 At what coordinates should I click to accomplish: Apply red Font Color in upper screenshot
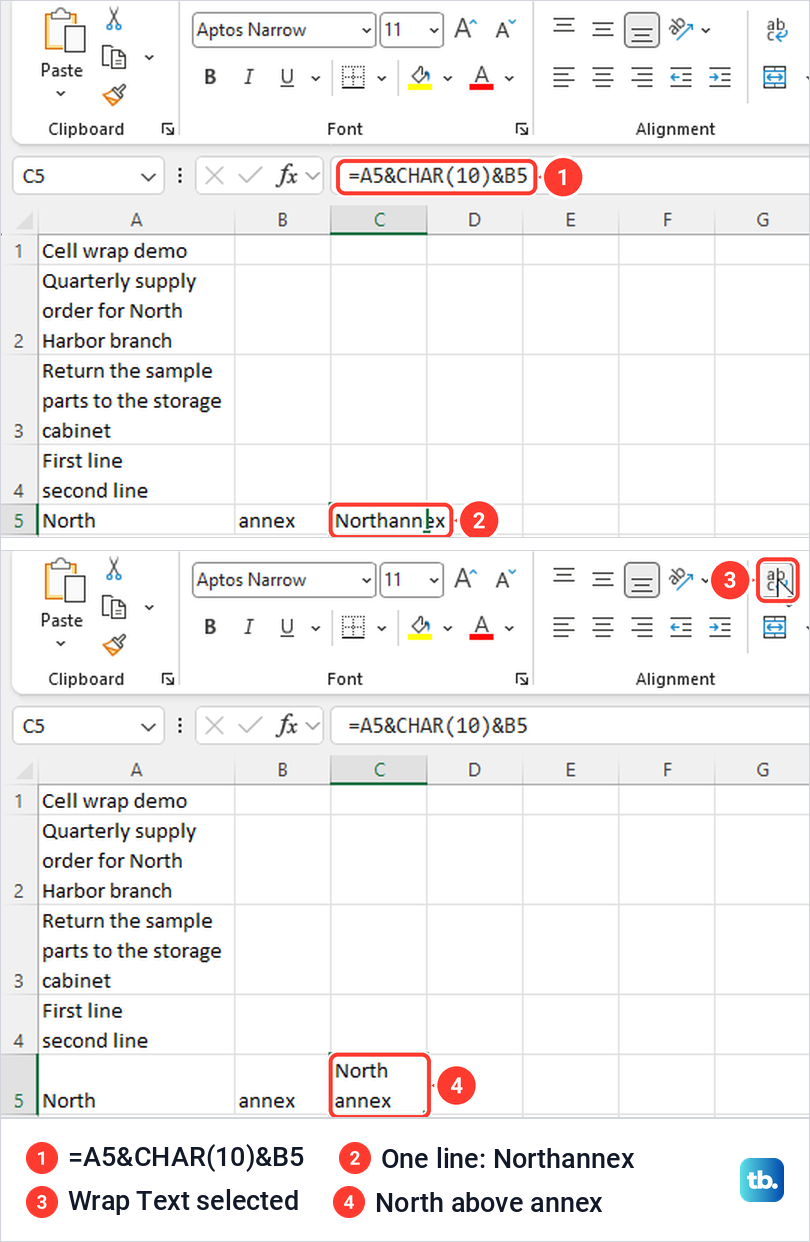(x=483, y=77)
